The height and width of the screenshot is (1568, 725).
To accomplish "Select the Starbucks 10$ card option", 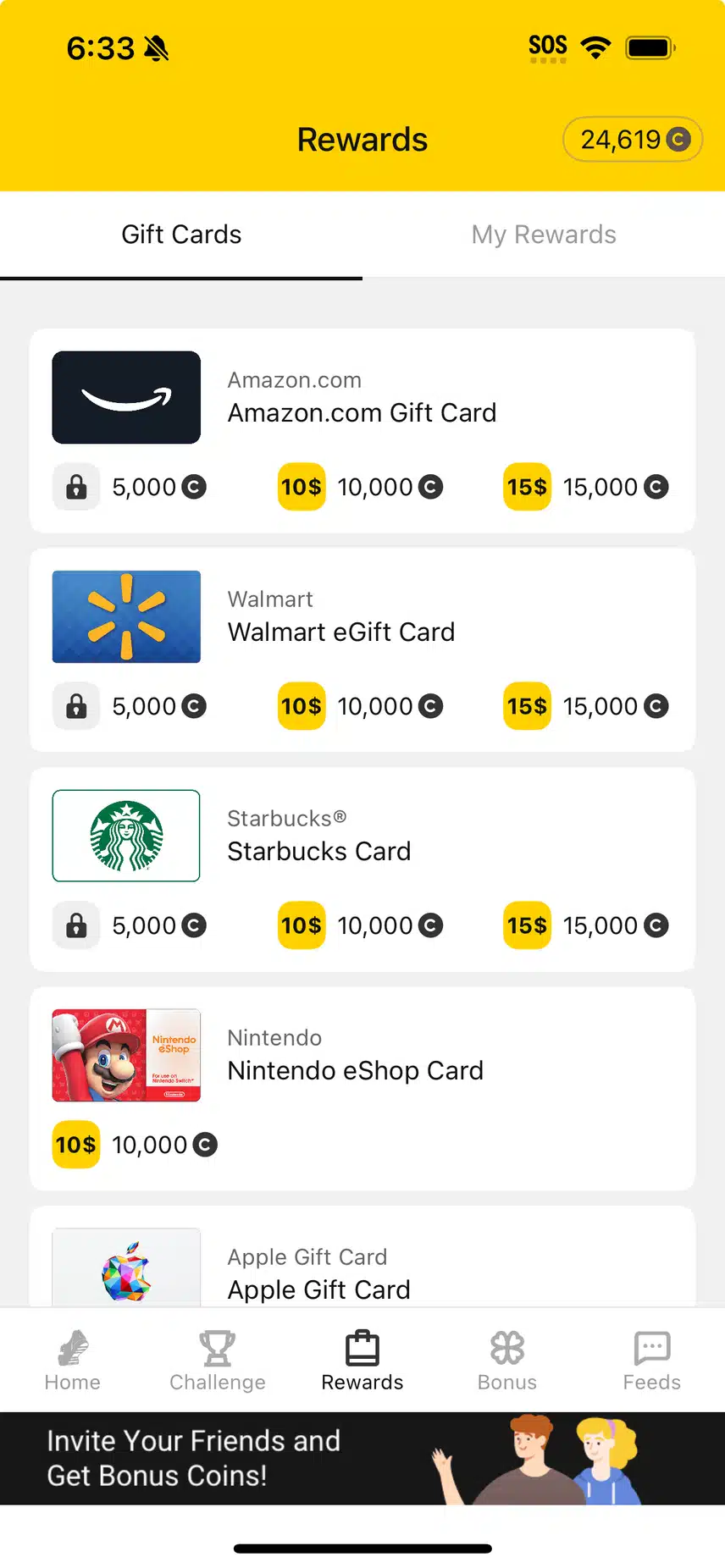I will pyautogui.click(x=361, y=925).
